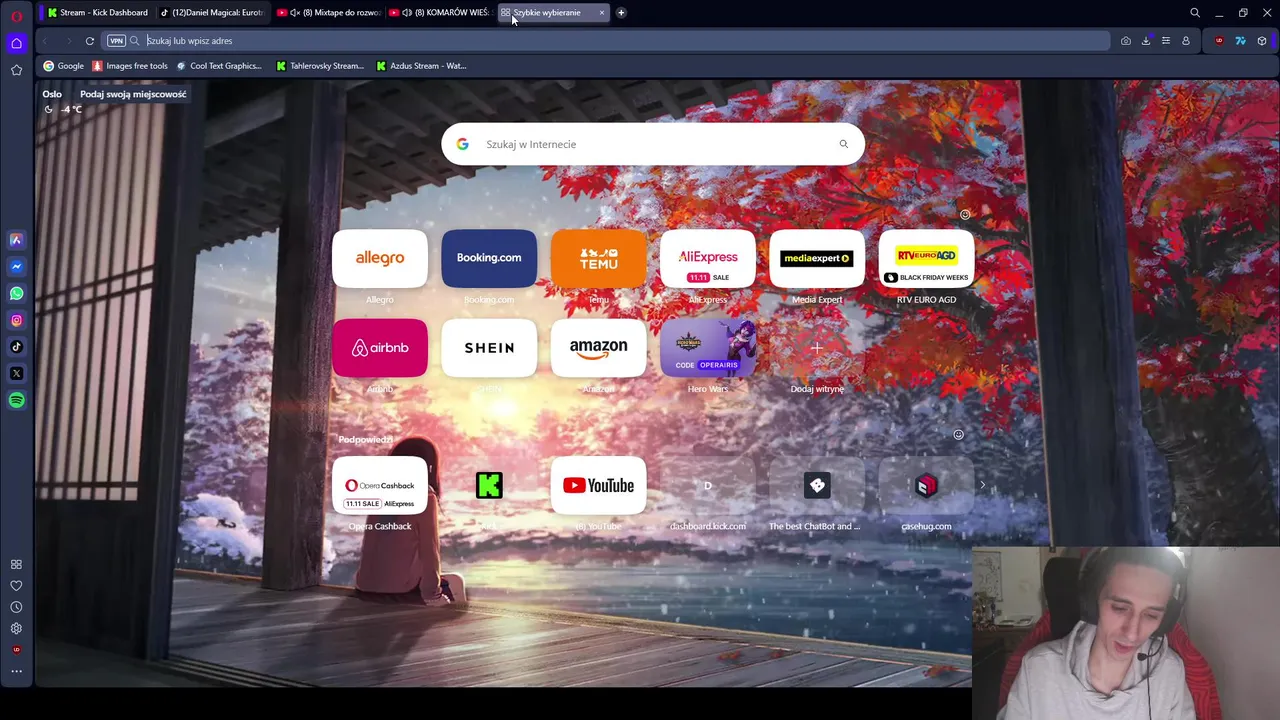
Task: Open the three-dot sidebar setup menu
Action: point(16,671)
